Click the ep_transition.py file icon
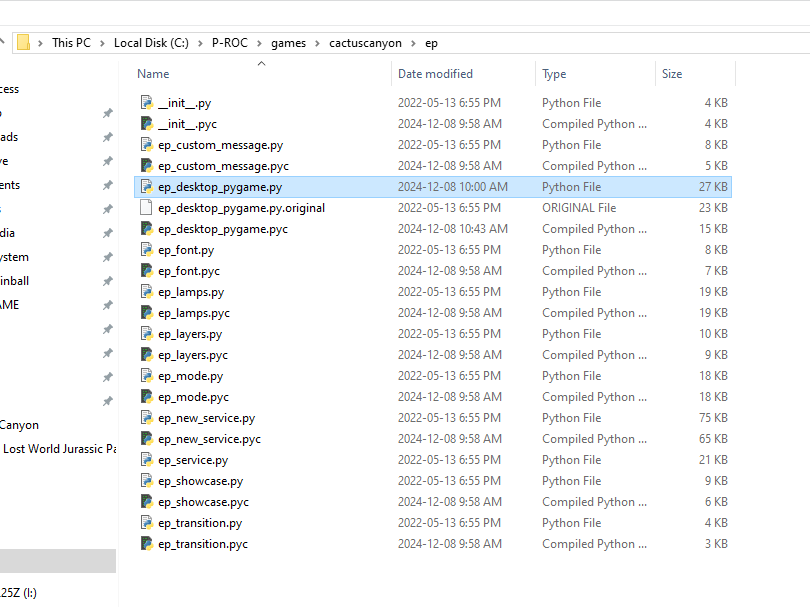 pyautogui.click(x=147, y=523)
